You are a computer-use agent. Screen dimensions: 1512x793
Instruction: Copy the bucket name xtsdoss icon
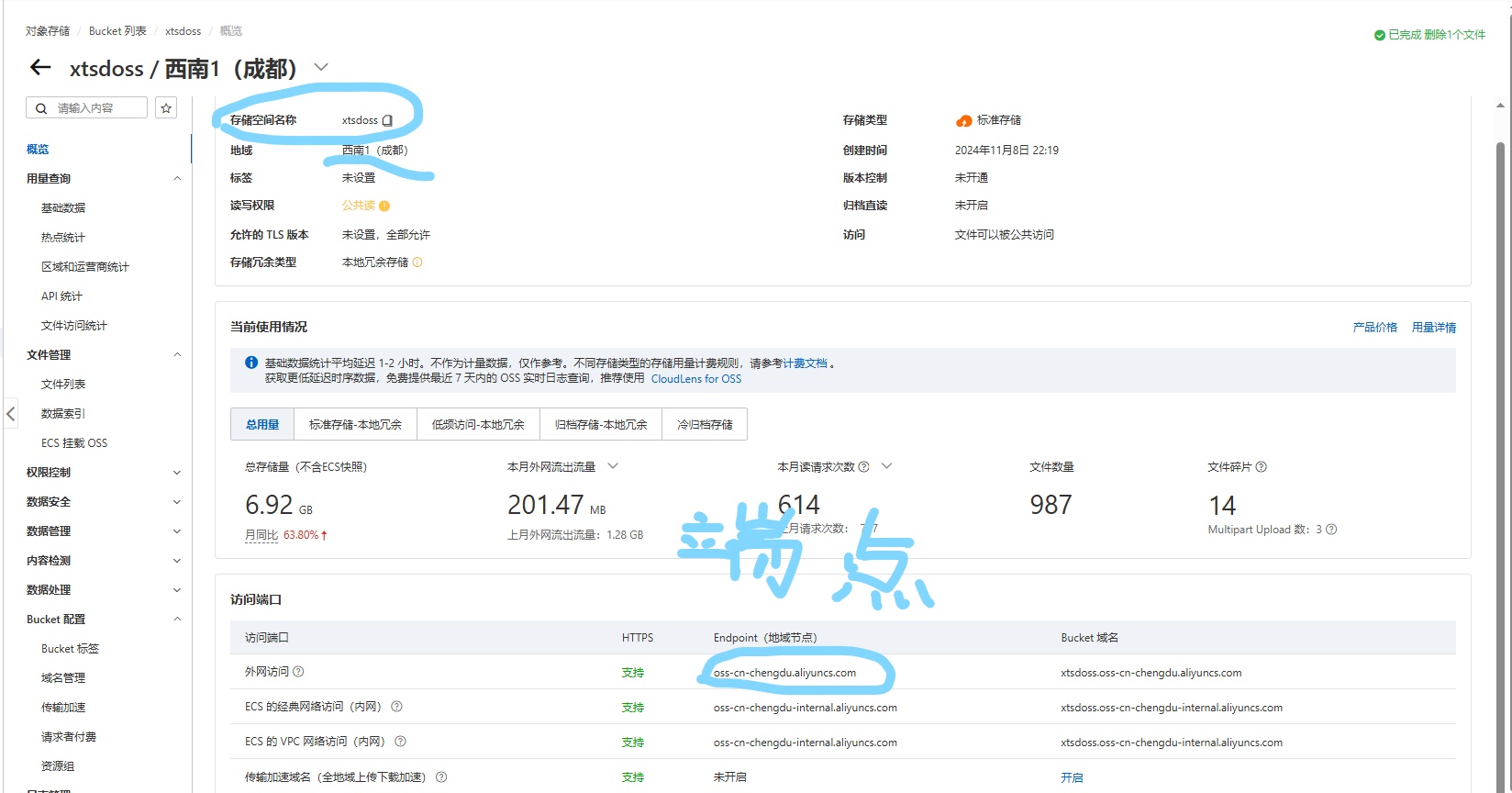click(x=387, y=120)
